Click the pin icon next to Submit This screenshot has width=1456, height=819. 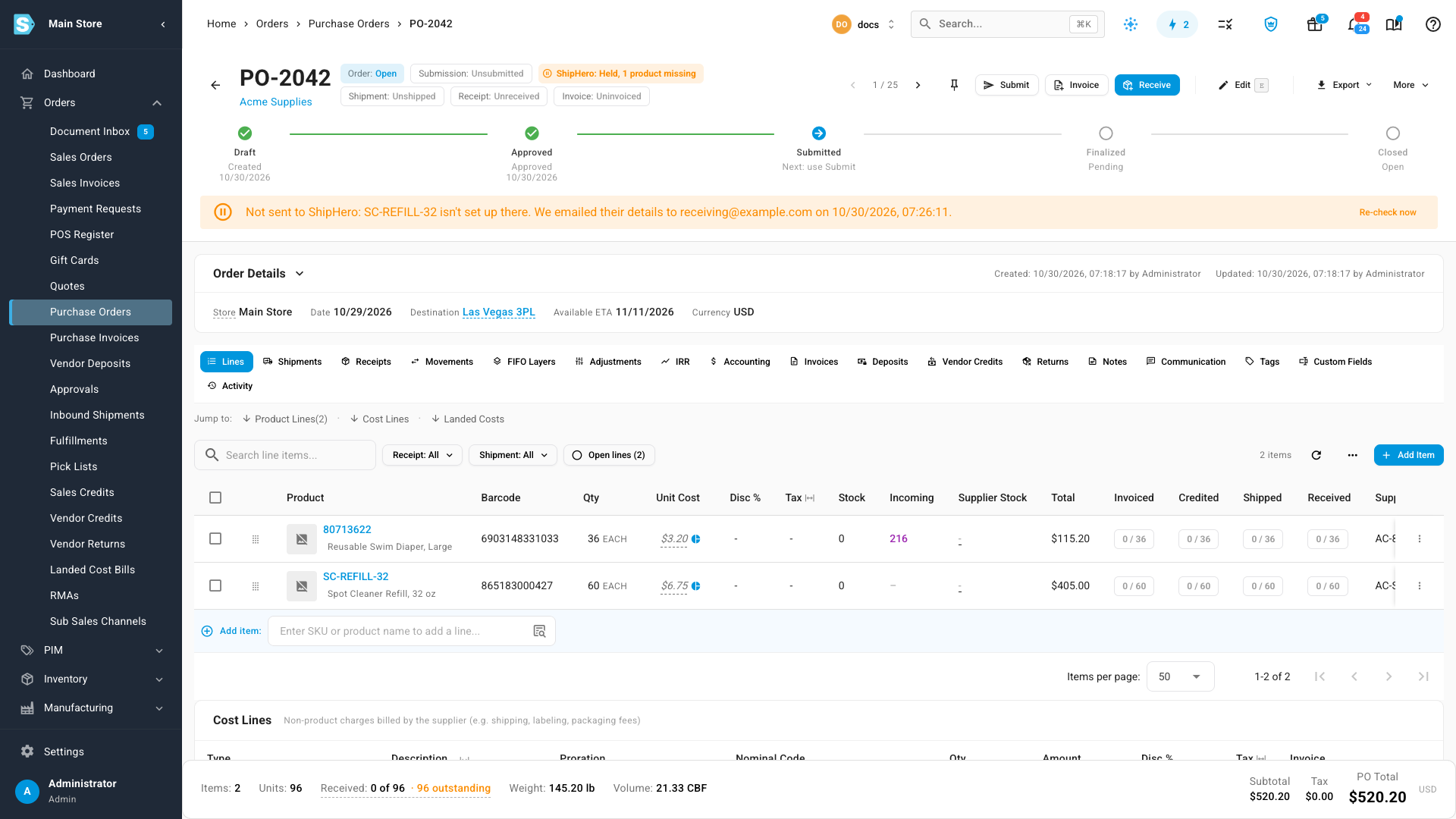tap(954, 85)
